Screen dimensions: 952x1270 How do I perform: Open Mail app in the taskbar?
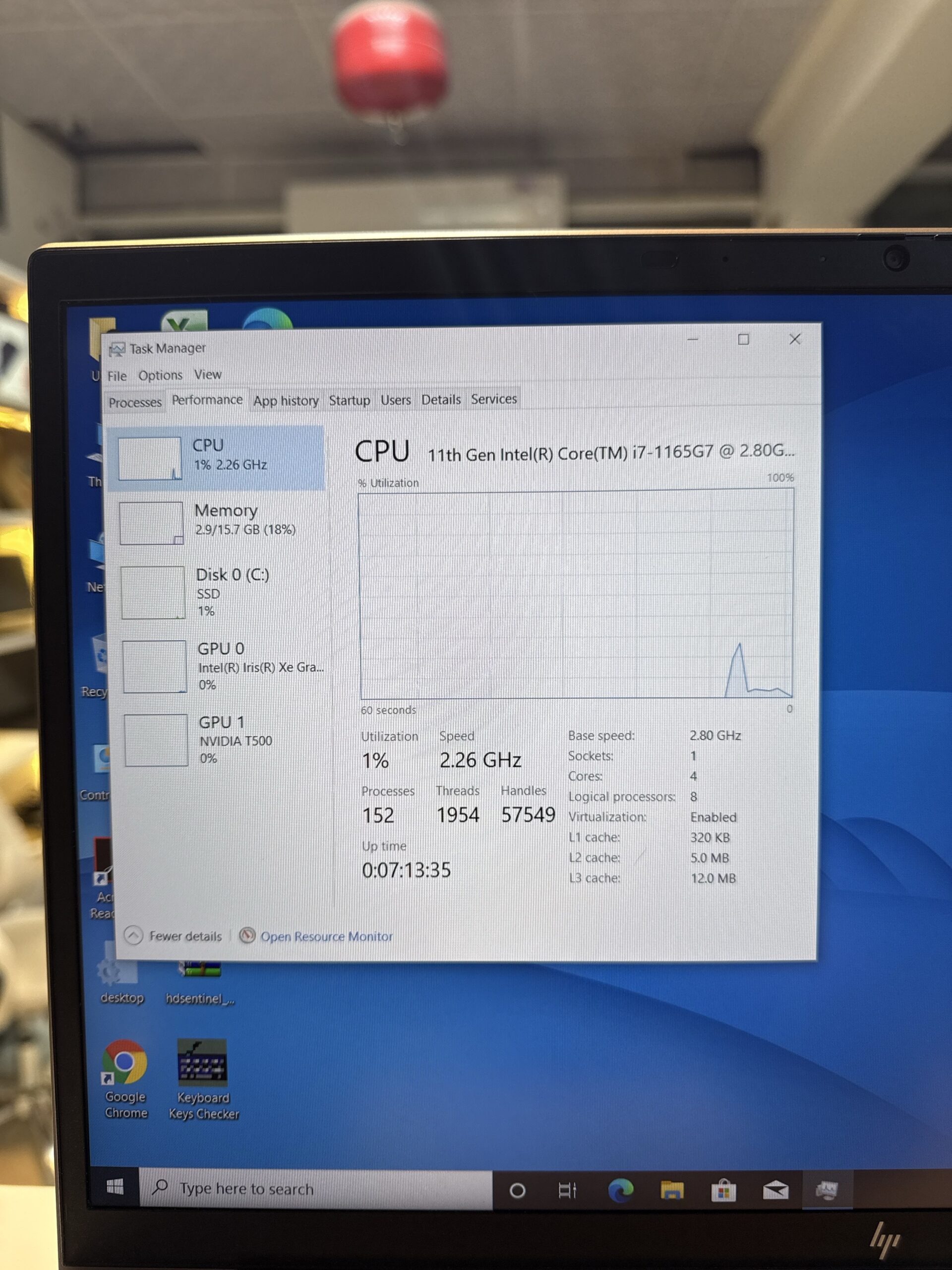point(775,1190)
